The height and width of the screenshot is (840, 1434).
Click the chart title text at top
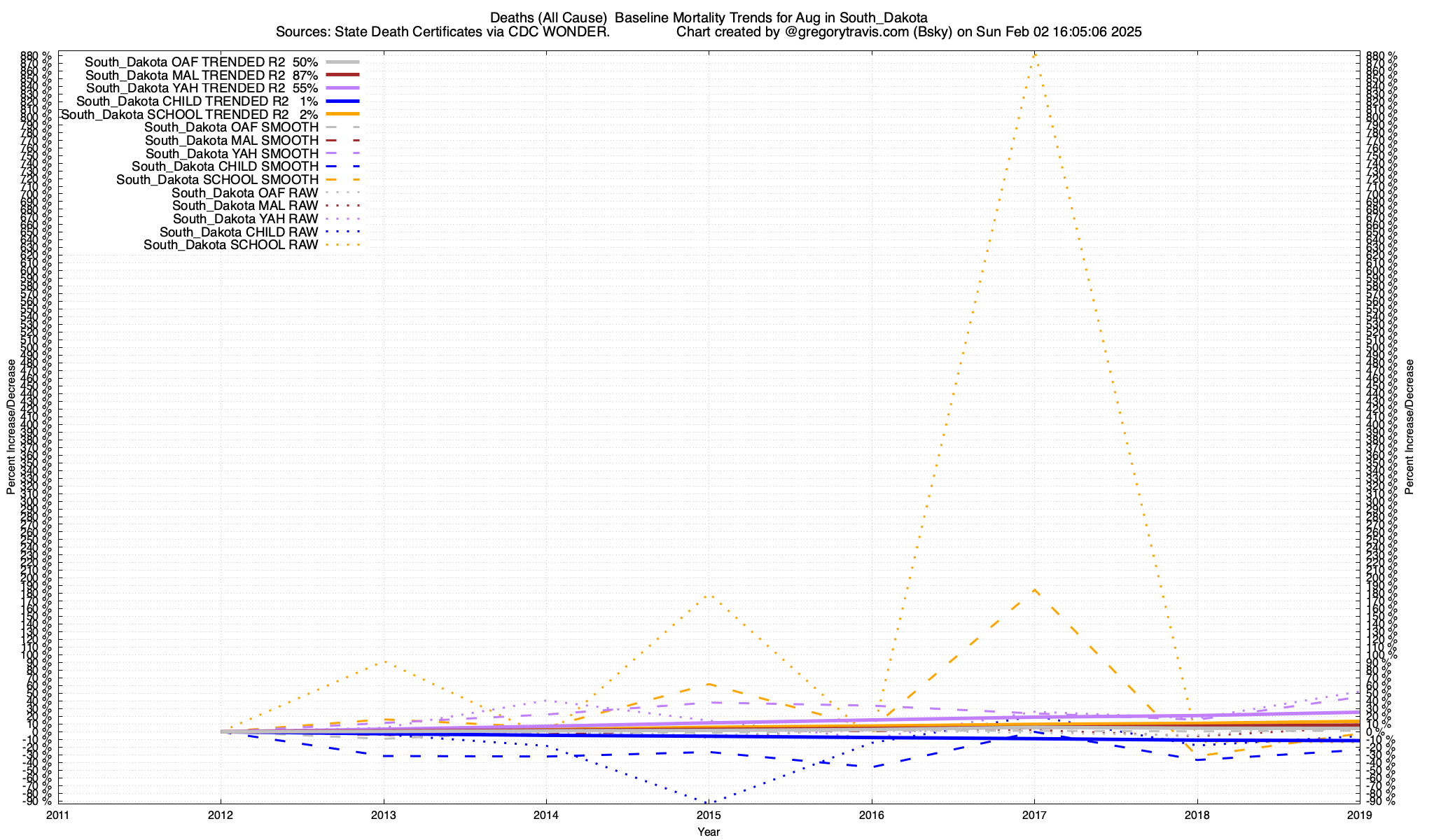coord(709,17)
